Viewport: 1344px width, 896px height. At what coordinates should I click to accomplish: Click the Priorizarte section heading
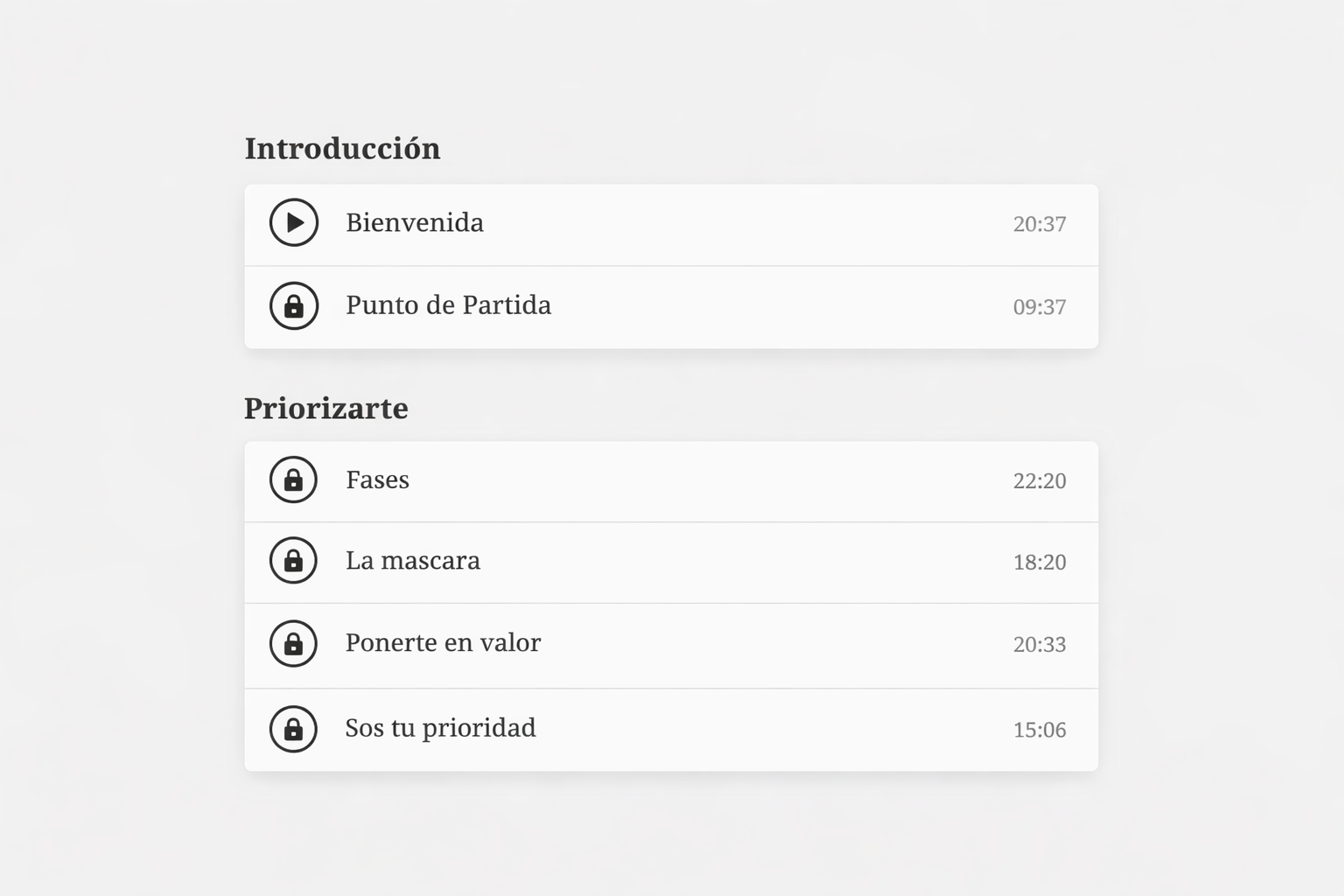[x=326, y=409]
